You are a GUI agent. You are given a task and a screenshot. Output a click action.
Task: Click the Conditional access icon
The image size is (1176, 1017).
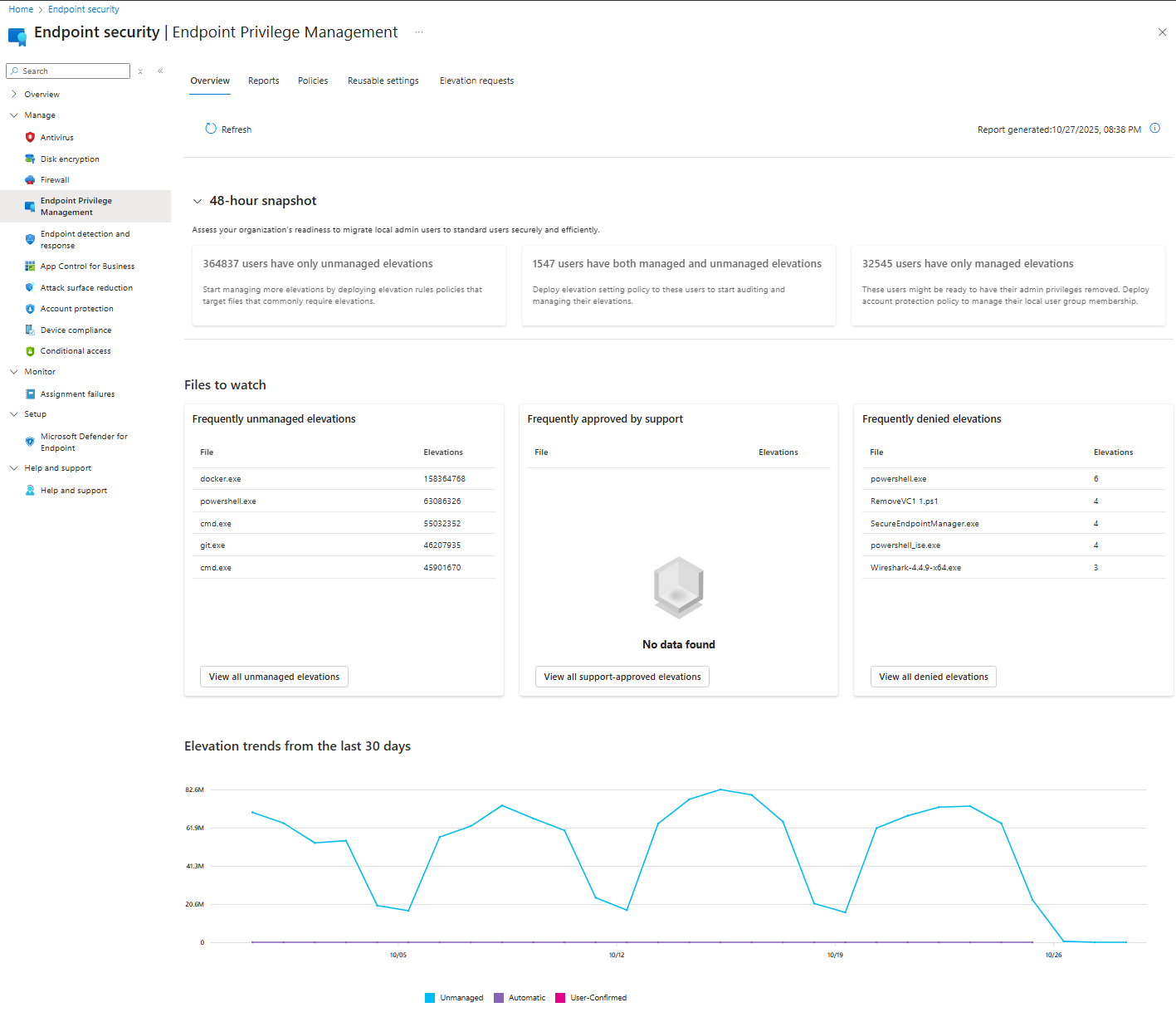(x=30, y=350)
